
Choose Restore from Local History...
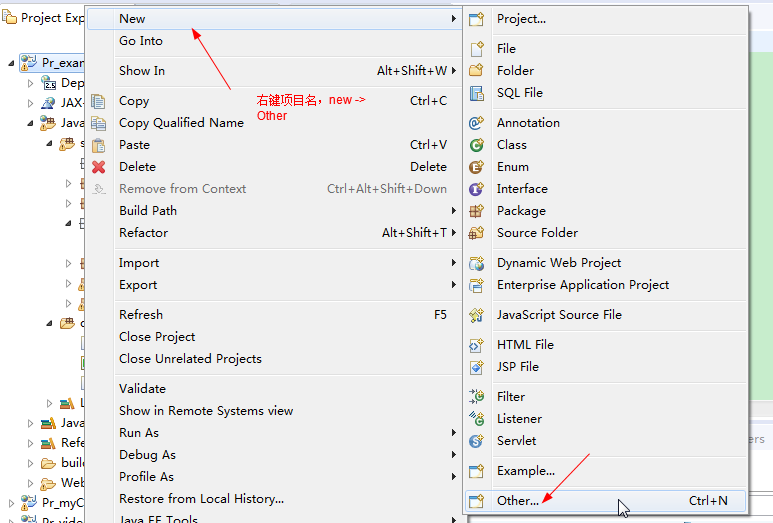coord(274,499)
